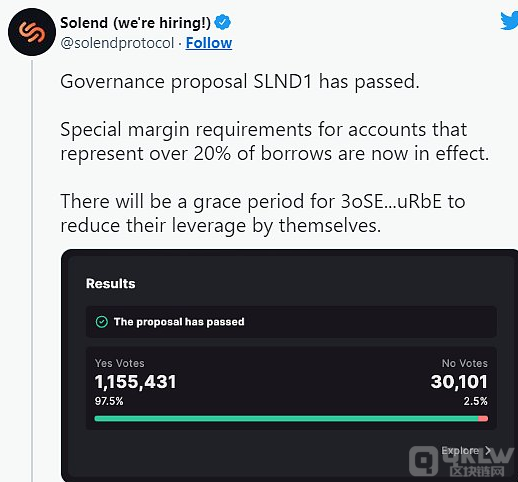
Task: Click the Solend (we're hiring!) display name
Action: pos(135,23)
